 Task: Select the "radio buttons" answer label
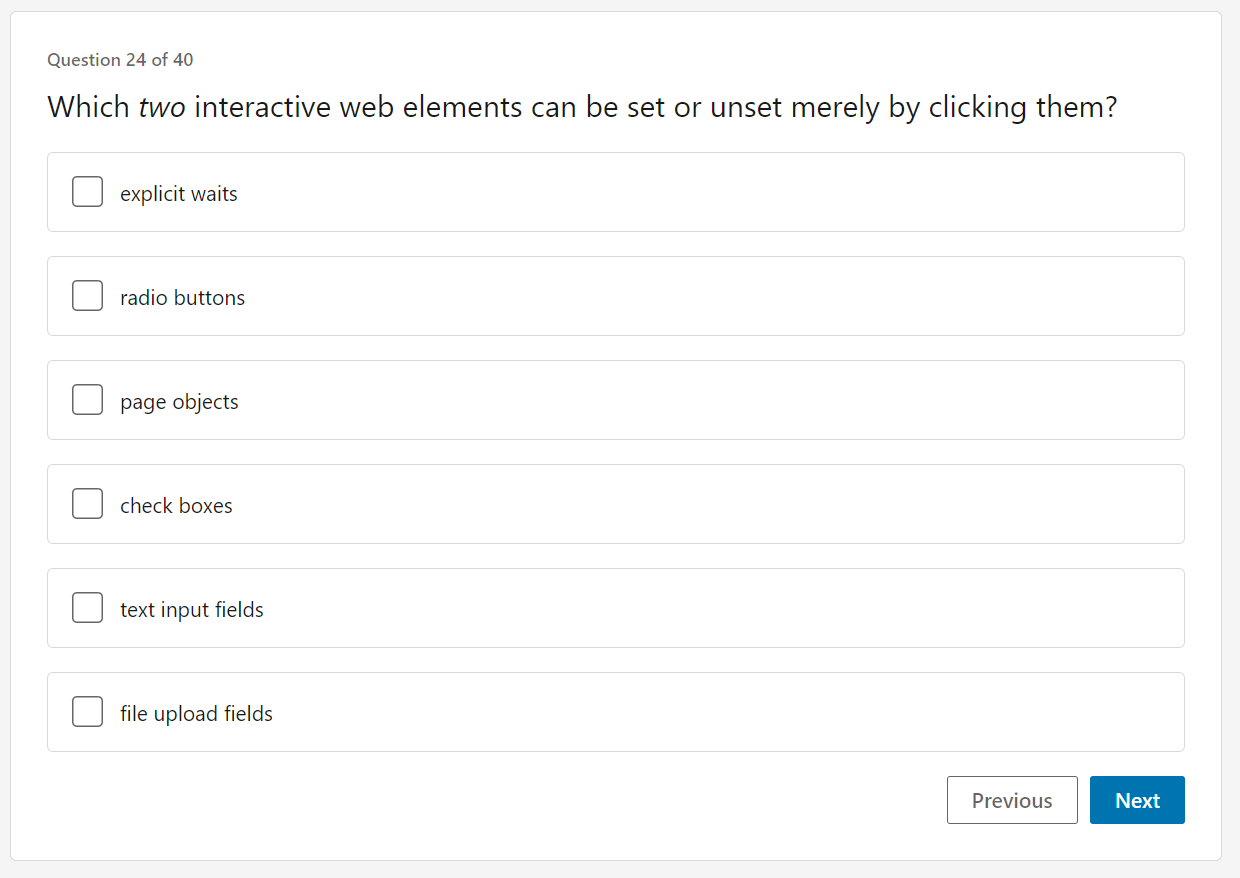pyautogui.click(x=182, y=297)
